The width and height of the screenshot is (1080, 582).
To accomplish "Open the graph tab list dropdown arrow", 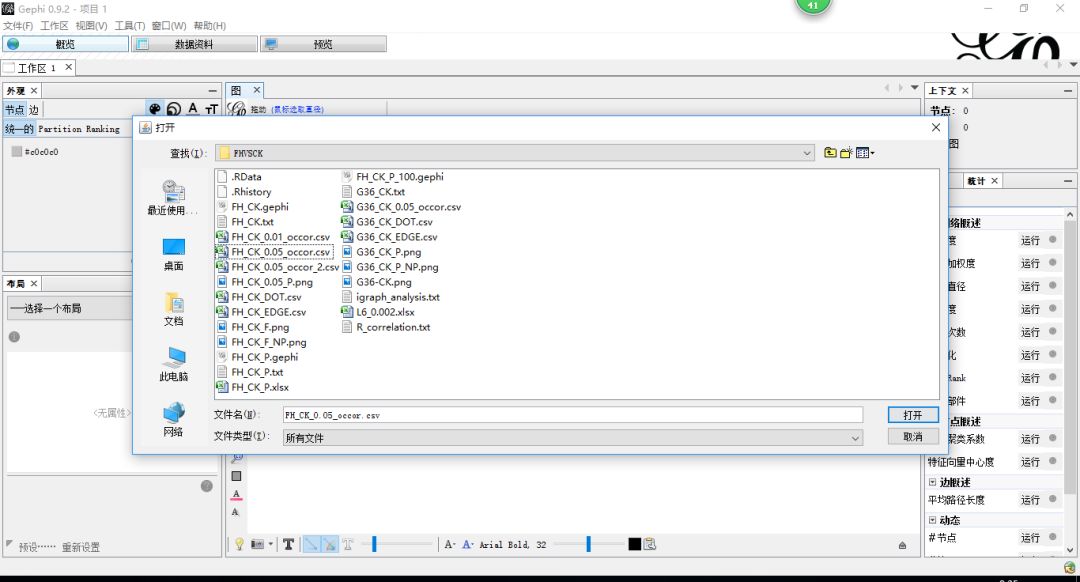I will (x=915, y=88).
